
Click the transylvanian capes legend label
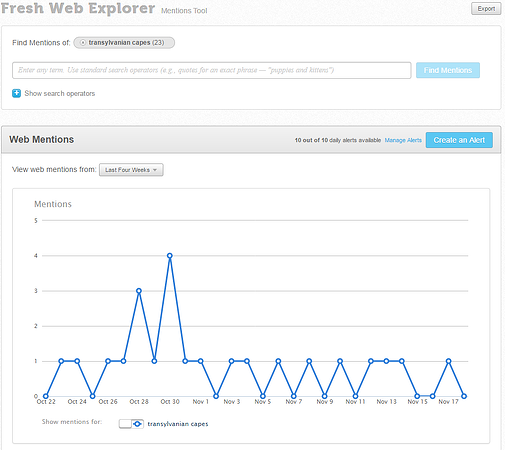point(178,424)
